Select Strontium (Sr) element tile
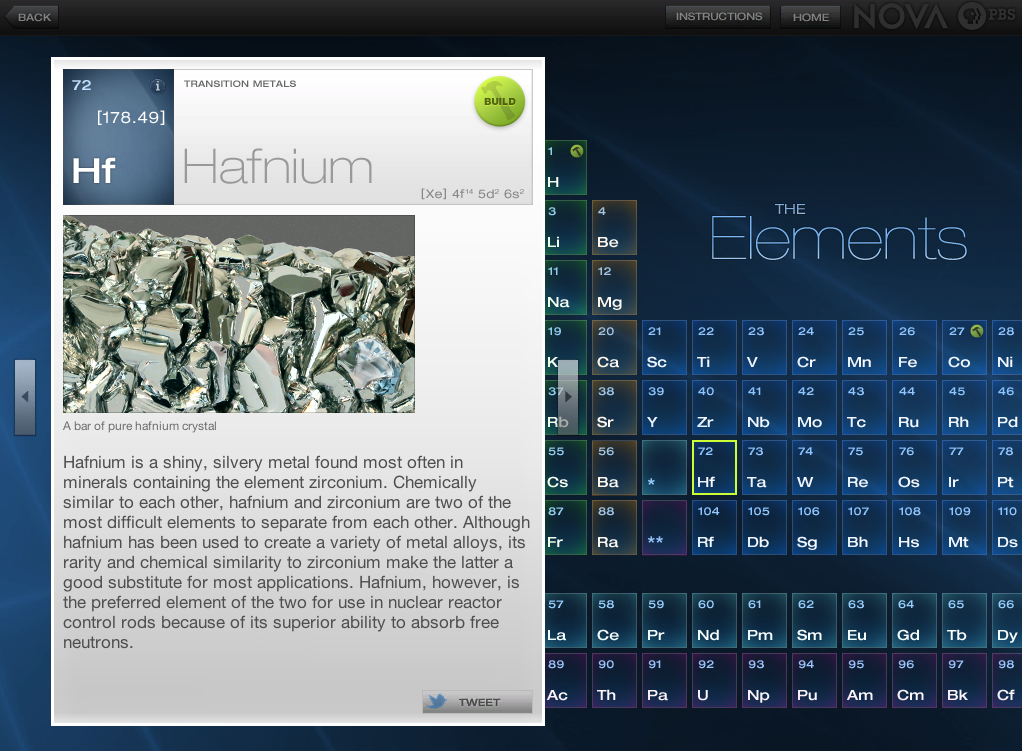Image resolution: width=1022 pixels, height=751 pixels. tap(614, 407)
